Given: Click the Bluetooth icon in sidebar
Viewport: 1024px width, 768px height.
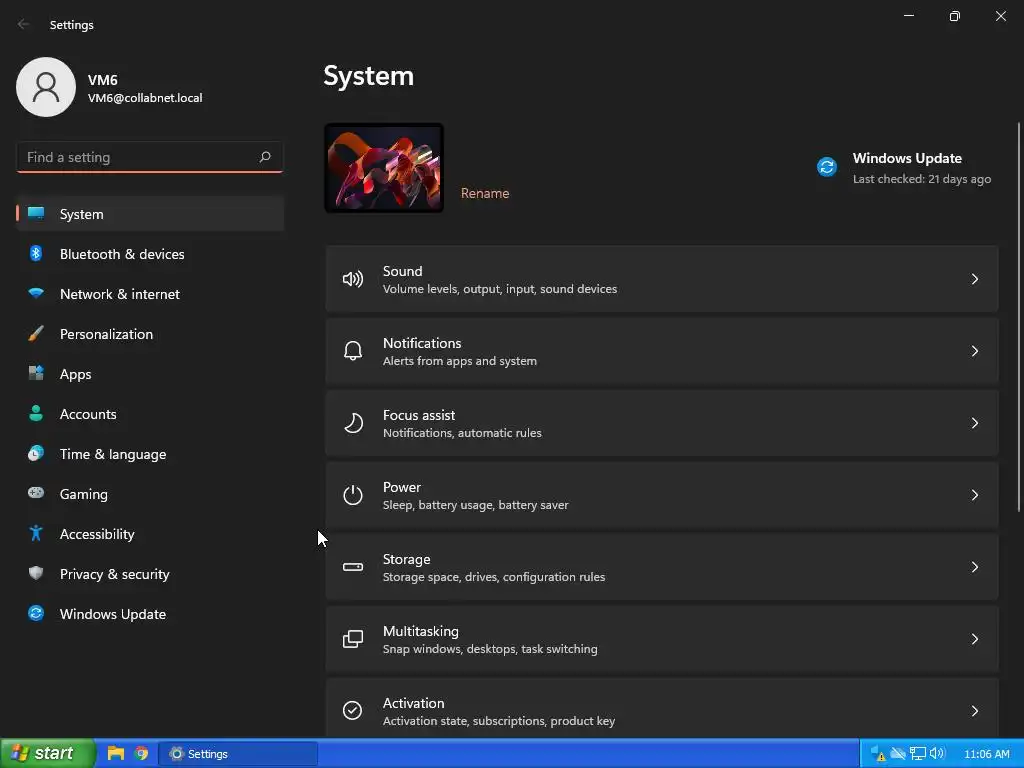Looking at the screenshot, I should click(x=36, y=253).
